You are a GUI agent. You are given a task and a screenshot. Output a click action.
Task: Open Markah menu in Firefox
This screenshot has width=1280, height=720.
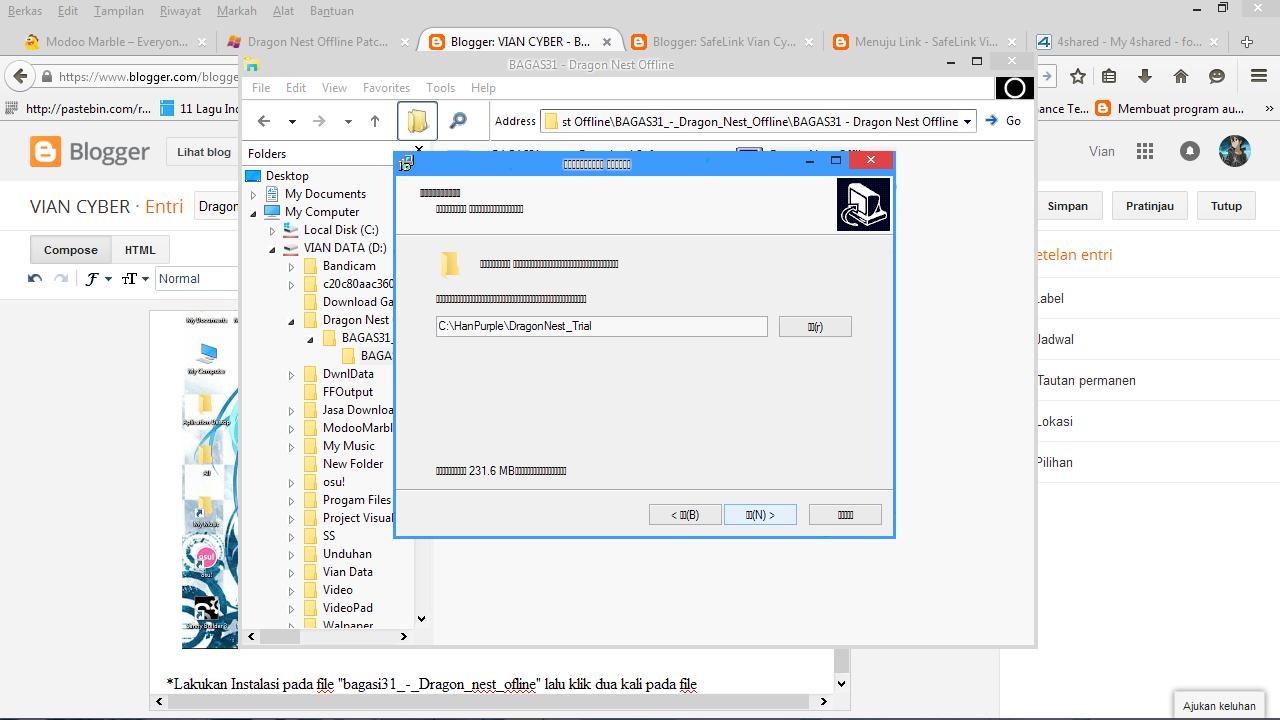coord(236,11)
